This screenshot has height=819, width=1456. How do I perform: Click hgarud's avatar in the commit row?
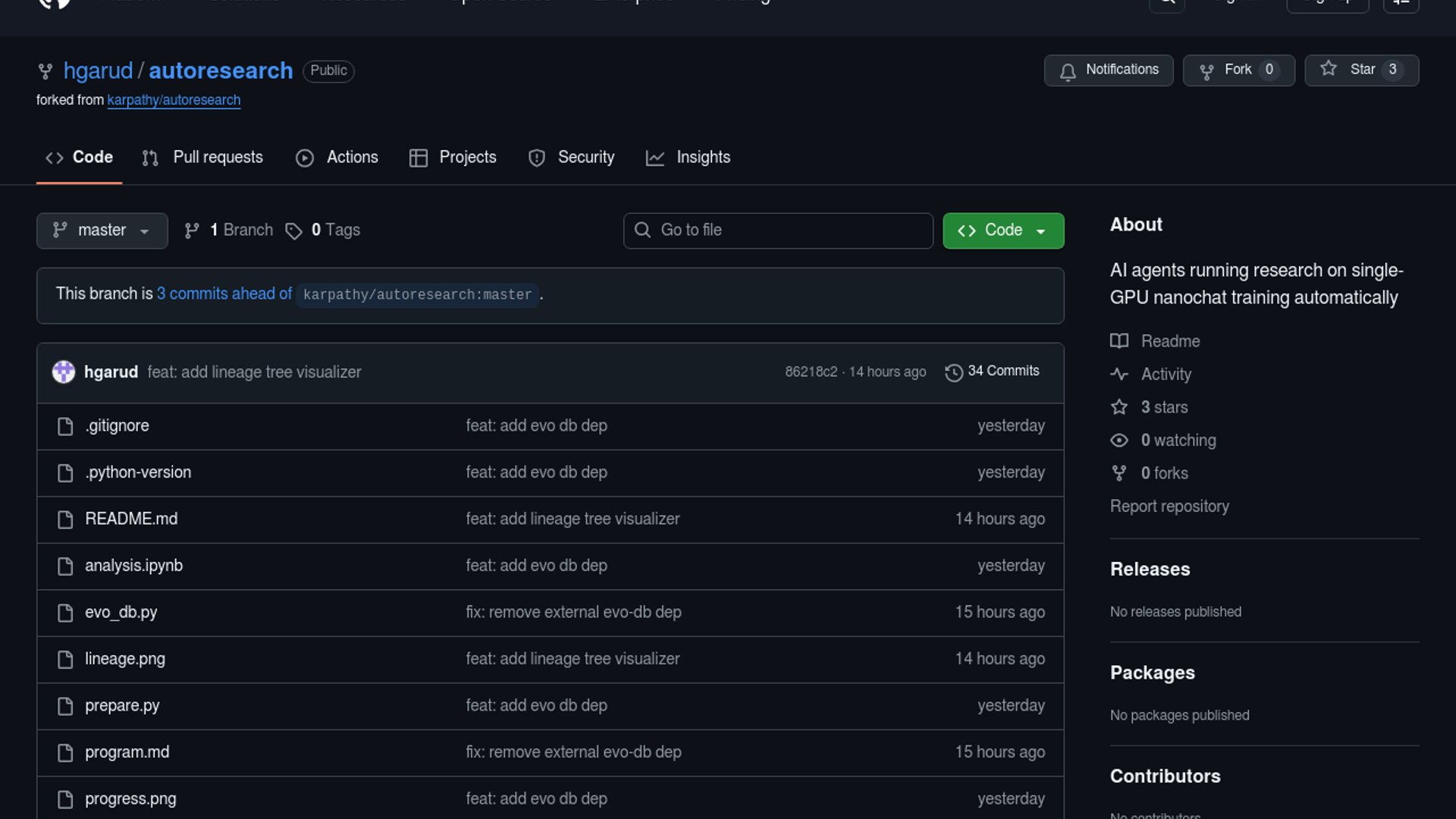click(64, 372)
